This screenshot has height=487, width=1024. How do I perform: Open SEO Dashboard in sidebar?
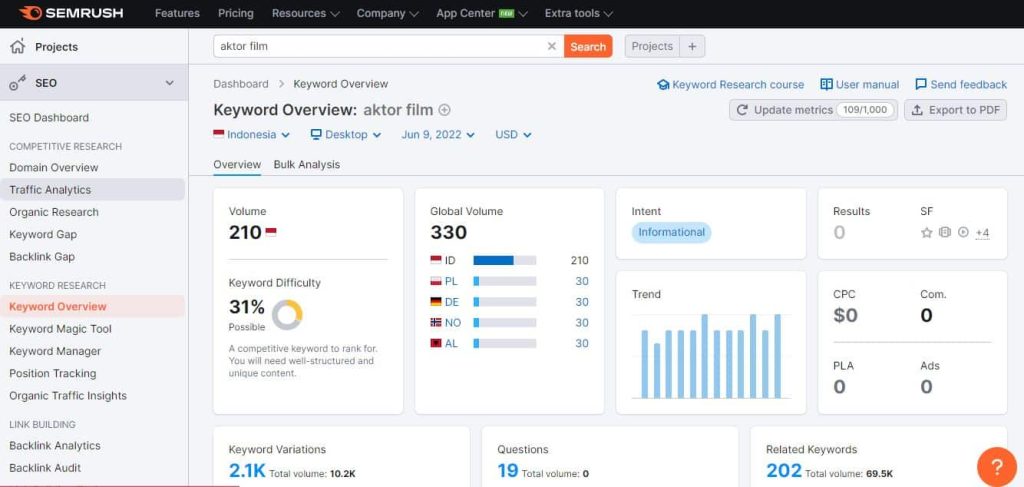[49, 118]
